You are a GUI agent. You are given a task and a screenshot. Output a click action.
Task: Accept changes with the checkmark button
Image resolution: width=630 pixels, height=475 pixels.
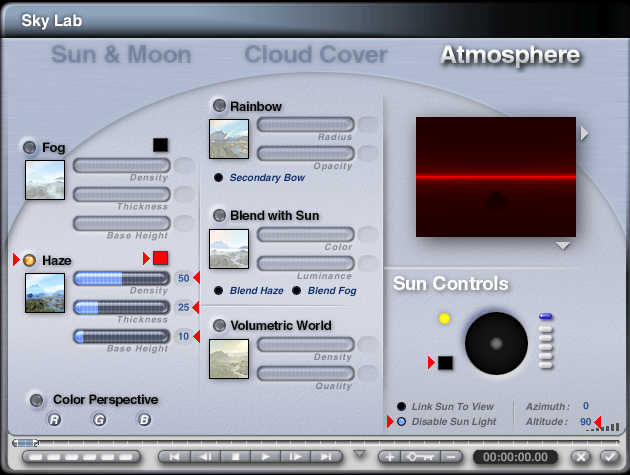coord(609,457)
